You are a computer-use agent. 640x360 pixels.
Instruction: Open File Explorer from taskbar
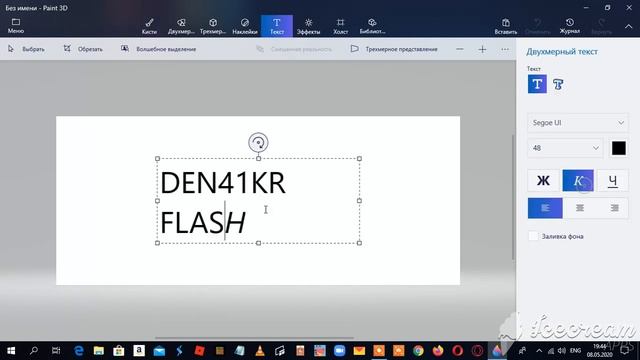[98, 351]
